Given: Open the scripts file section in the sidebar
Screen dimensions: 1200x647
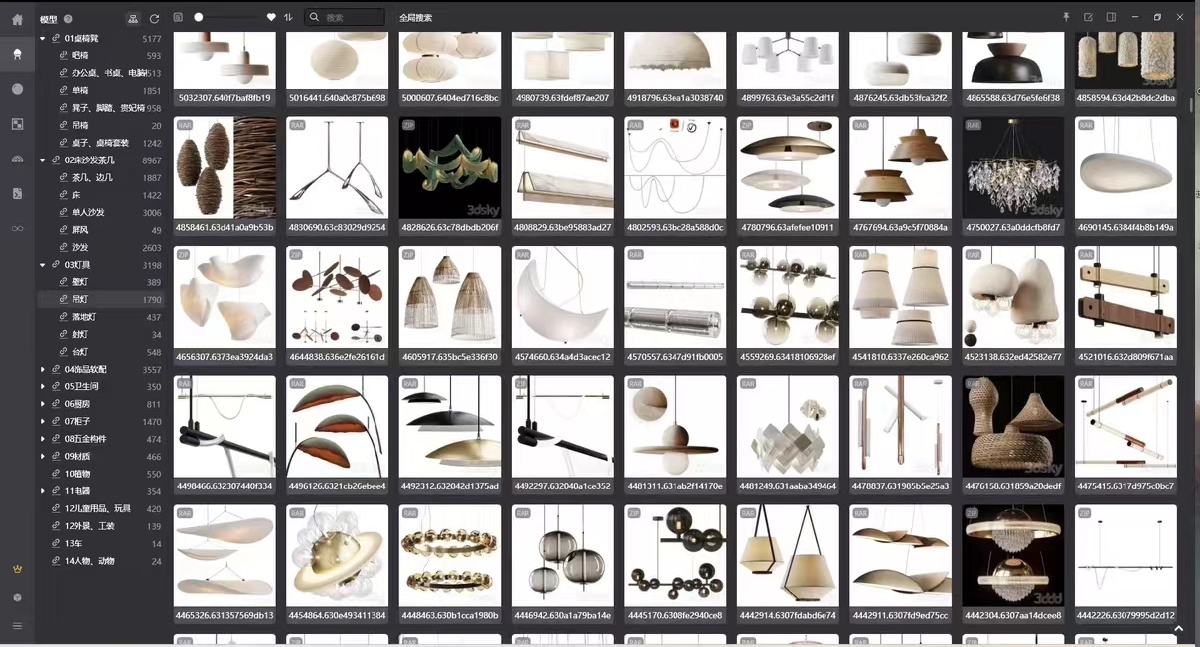Looking at the screenshot, I should (x=17, y=193).
